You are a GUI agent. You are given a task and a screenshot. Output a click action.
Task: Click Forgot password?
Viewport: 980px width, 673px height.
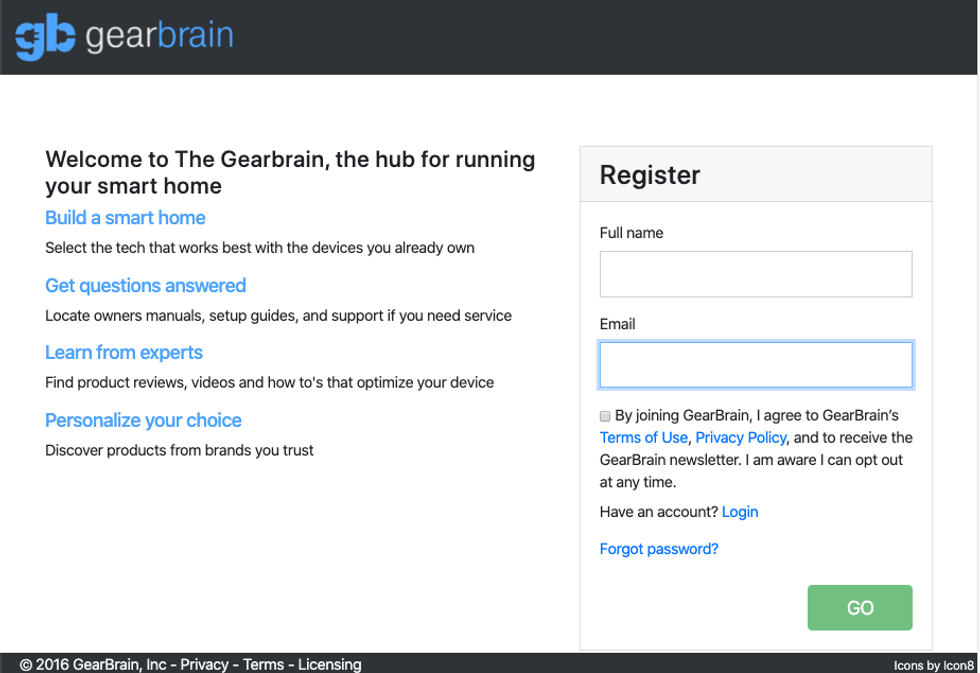(658, 548)
